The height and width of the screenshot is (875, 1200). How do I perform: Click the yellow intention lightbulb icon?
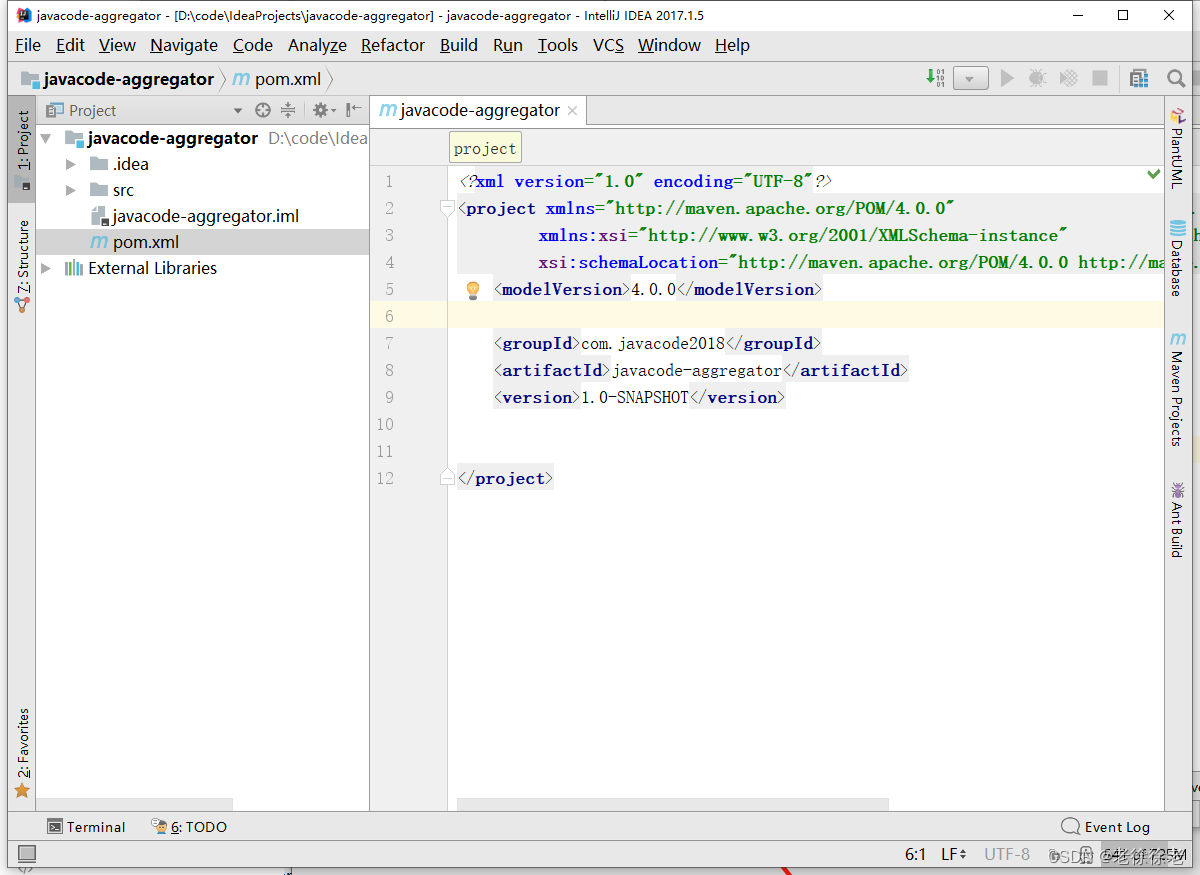click(x=474, y=290)
